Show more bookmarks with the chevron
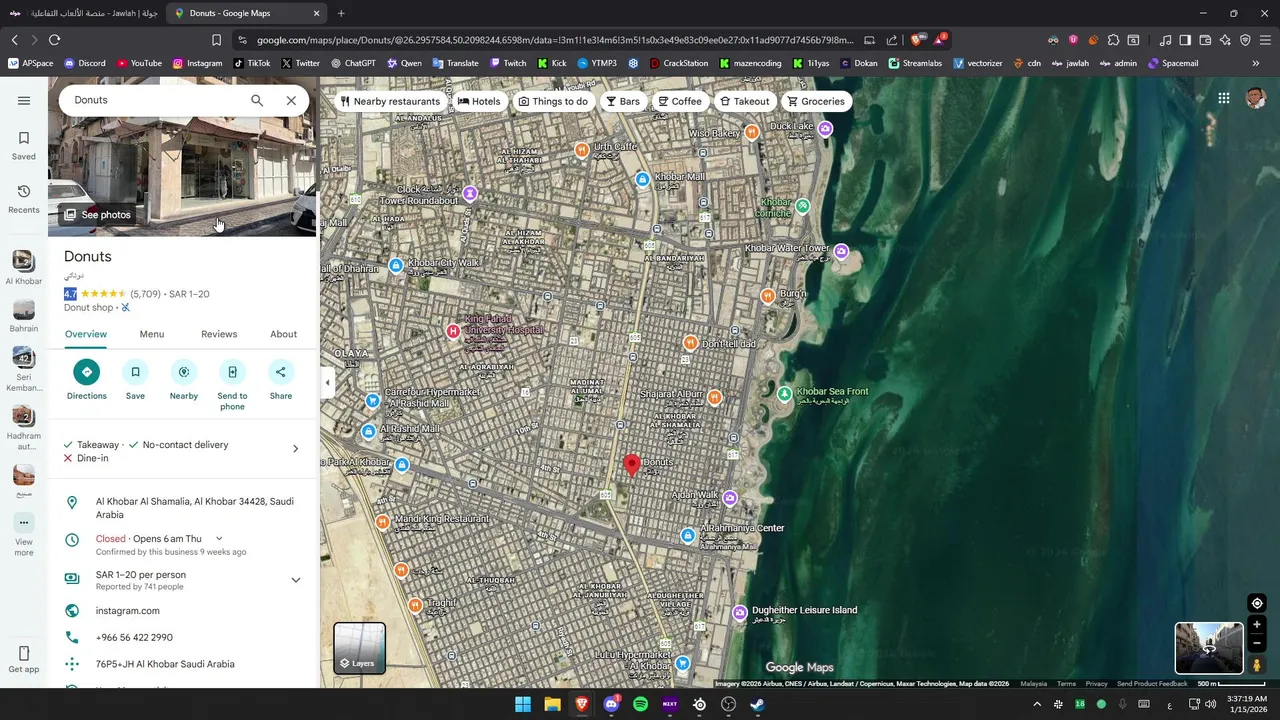 pyautogui.click(x=1255, y=63)
